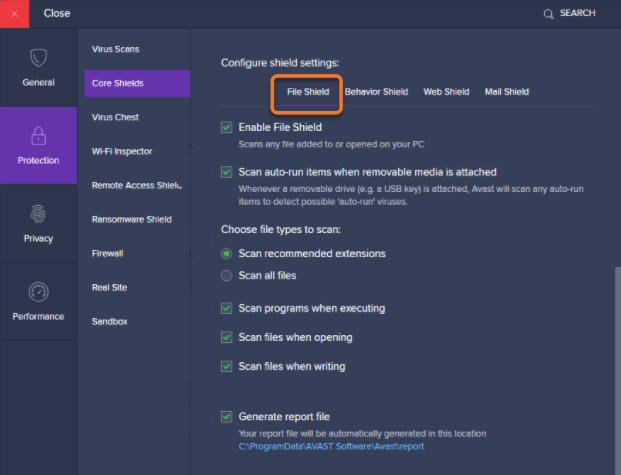Click 'Scans any file added to' description
621x475 pixels.
331,144
